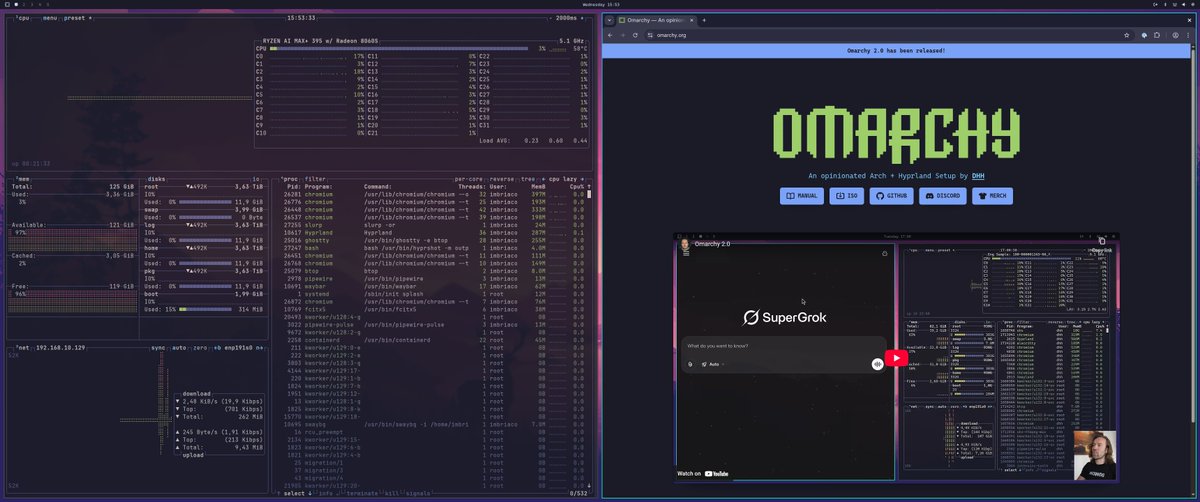
Task: Open the DISCORD button
Action: [943, 196]
